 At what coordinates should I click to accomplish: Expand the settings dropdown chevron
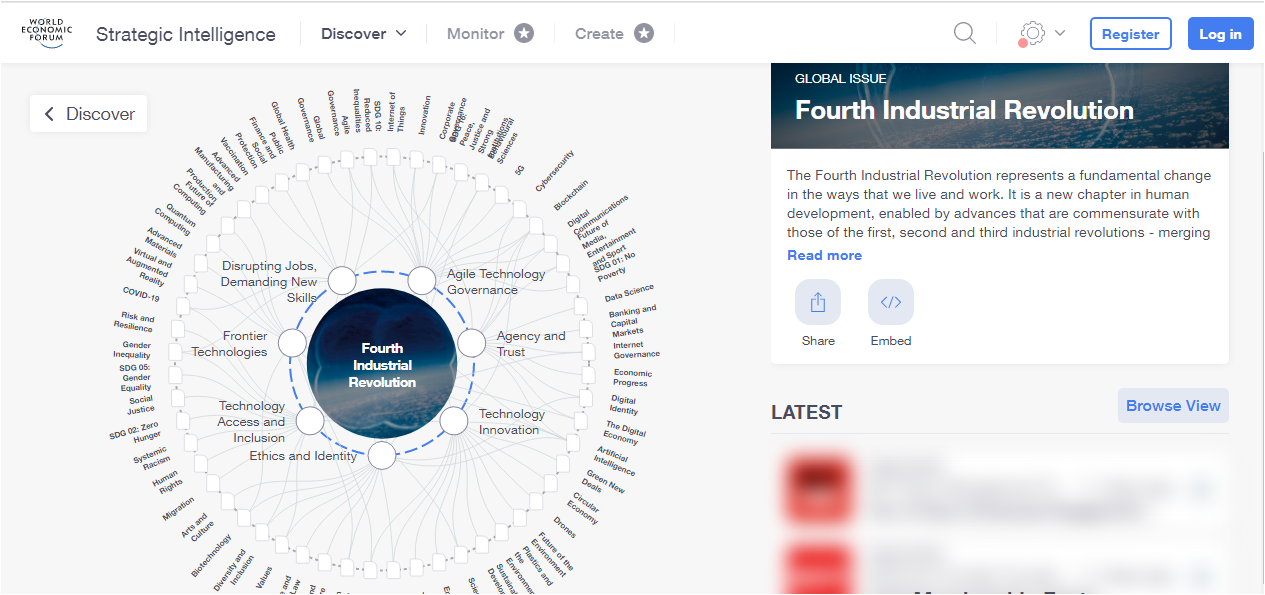1060,33
